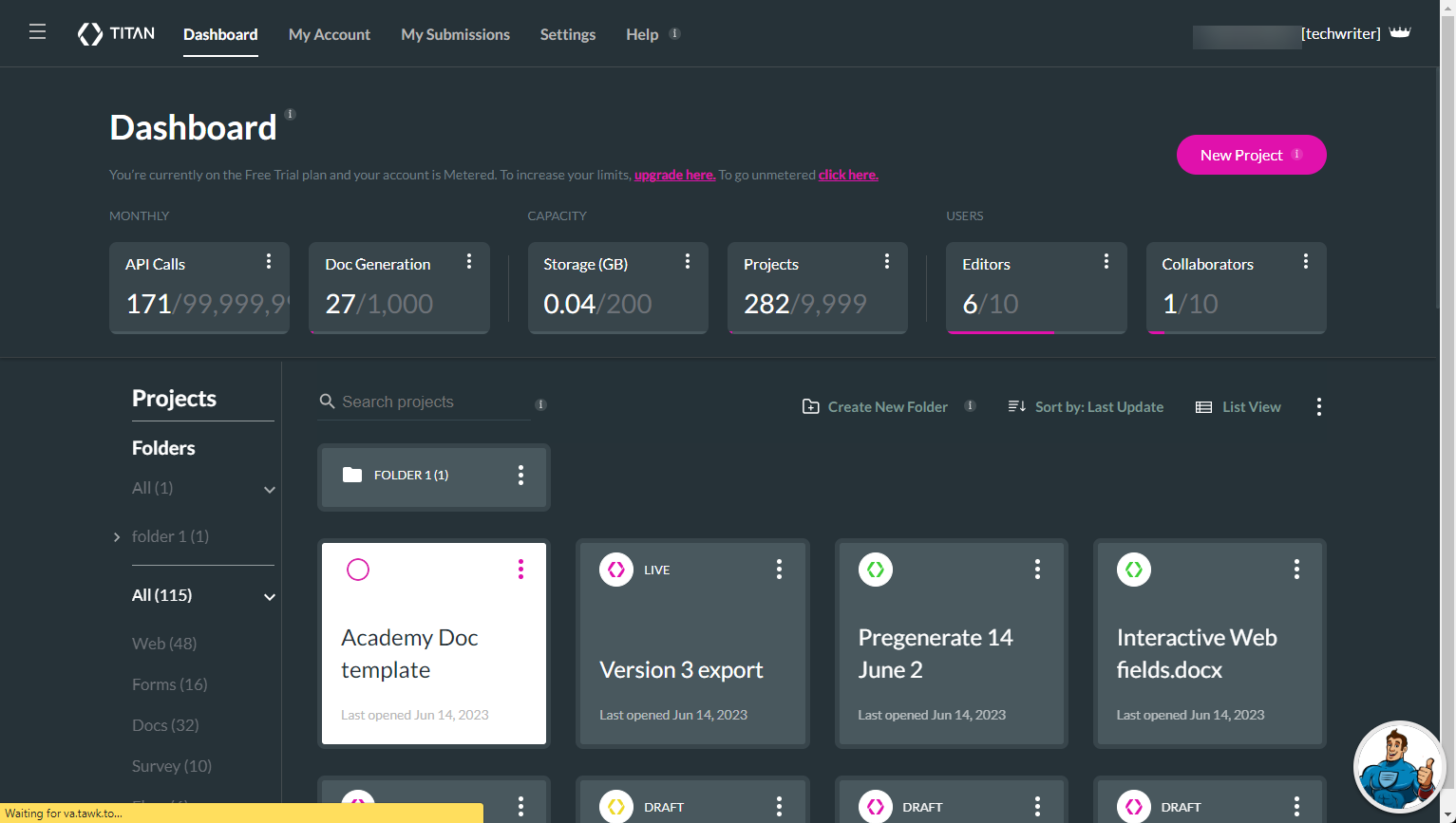The width and height of the screenshot is (1456, 823).
Task: Open Interactive Web fields.docx options menu
Action: (1296, 569)
